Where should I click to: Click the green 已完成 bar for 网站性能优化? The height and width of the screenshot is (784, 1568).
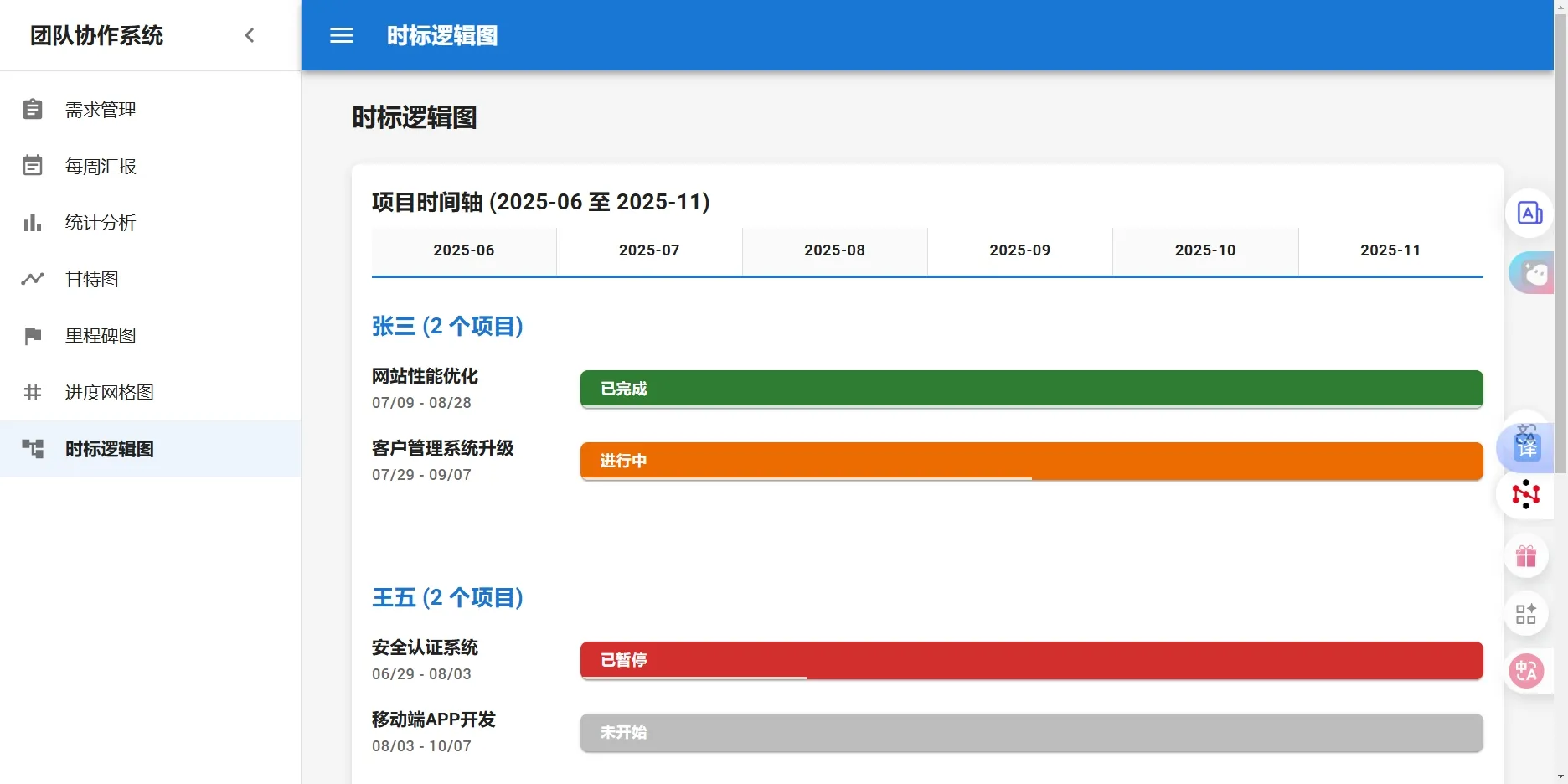[x=1031, y=389]
